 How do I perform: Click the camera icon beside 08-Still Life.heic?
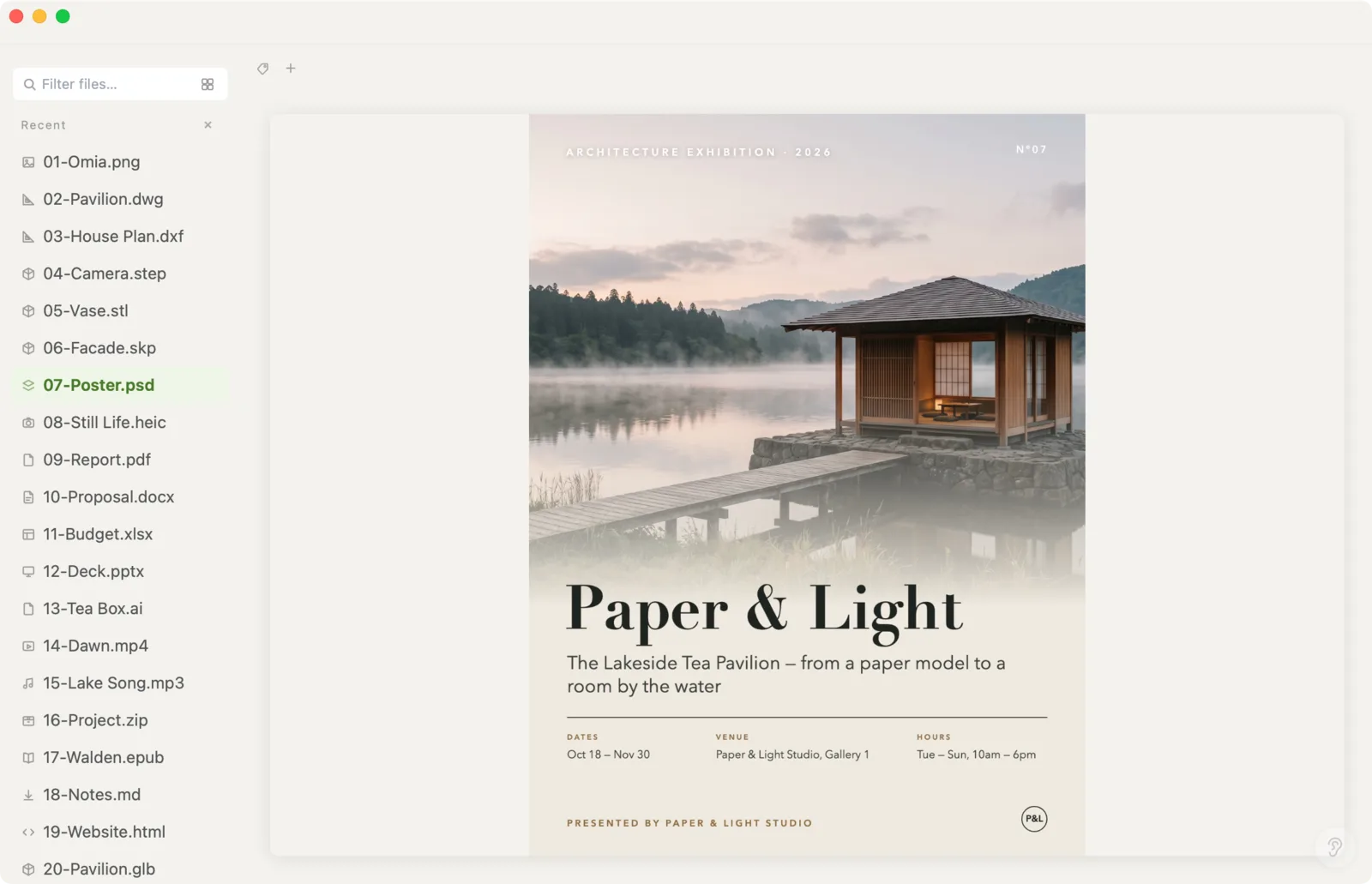pos(28,423)
